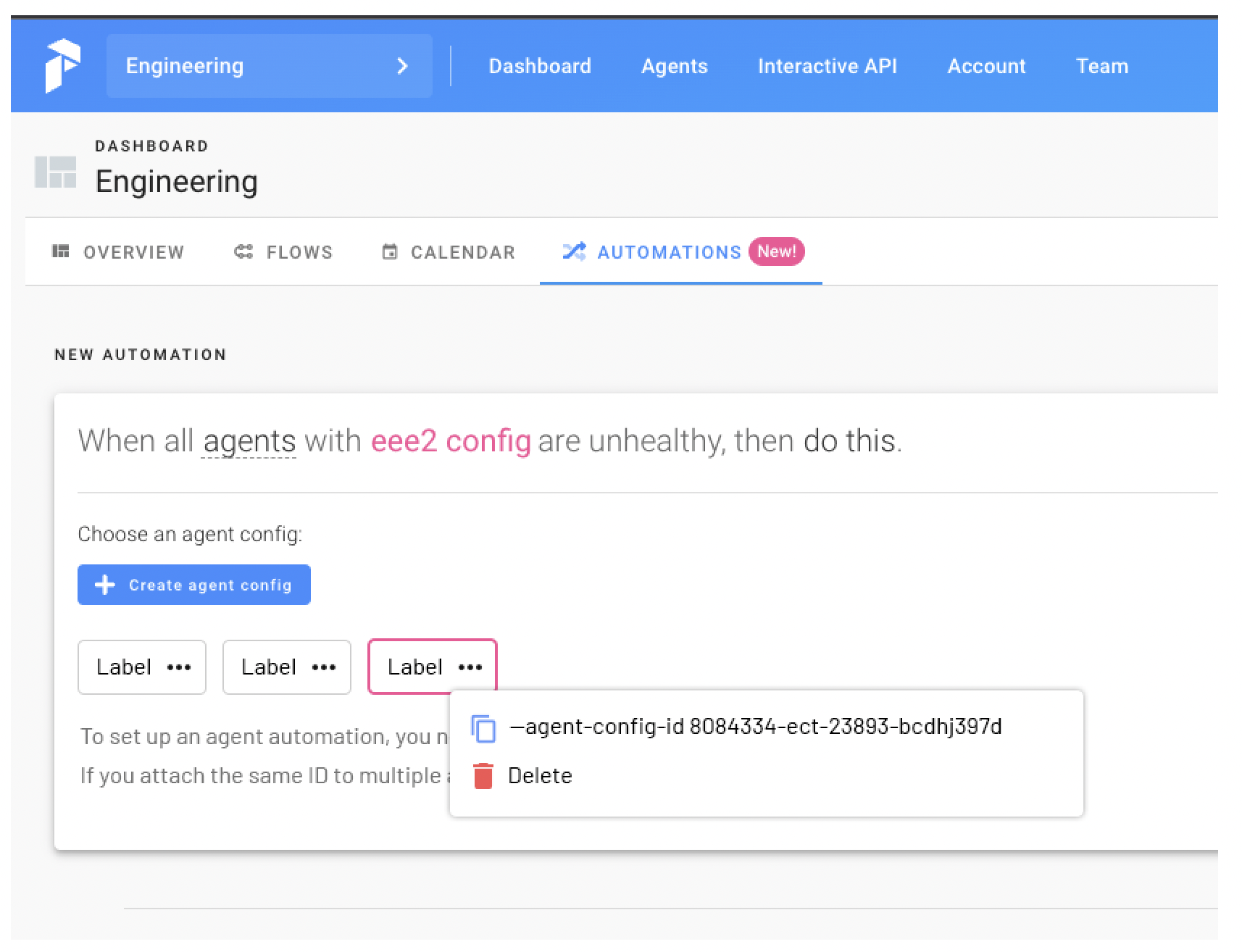Open the highlighted third Label's ellipsis menu
The image size is (1242, 952).
tap(470, 667)
